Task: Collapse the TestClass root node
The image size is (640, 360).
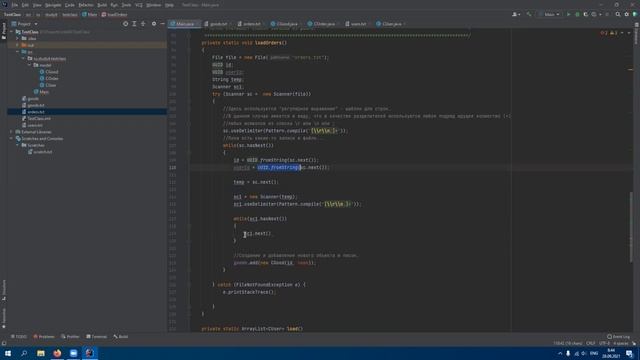Action: point(11,32)
